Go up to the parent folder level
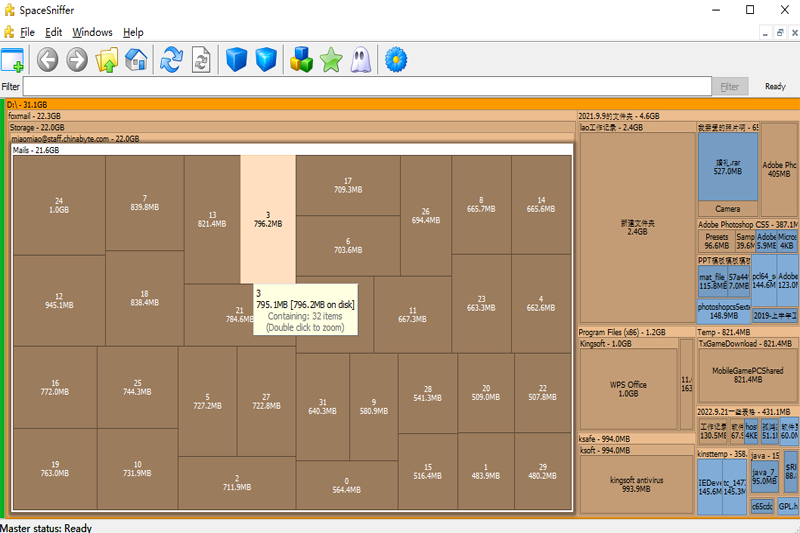 pos(107,60)
